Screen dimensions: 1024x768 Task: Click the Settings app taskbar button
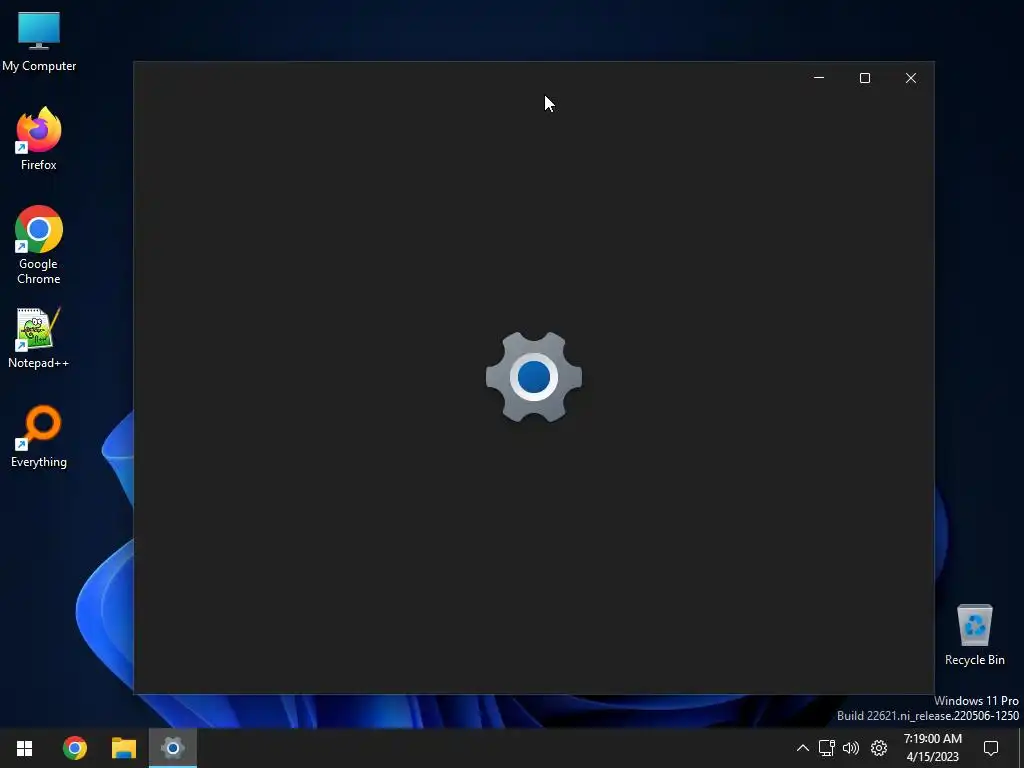172,748
